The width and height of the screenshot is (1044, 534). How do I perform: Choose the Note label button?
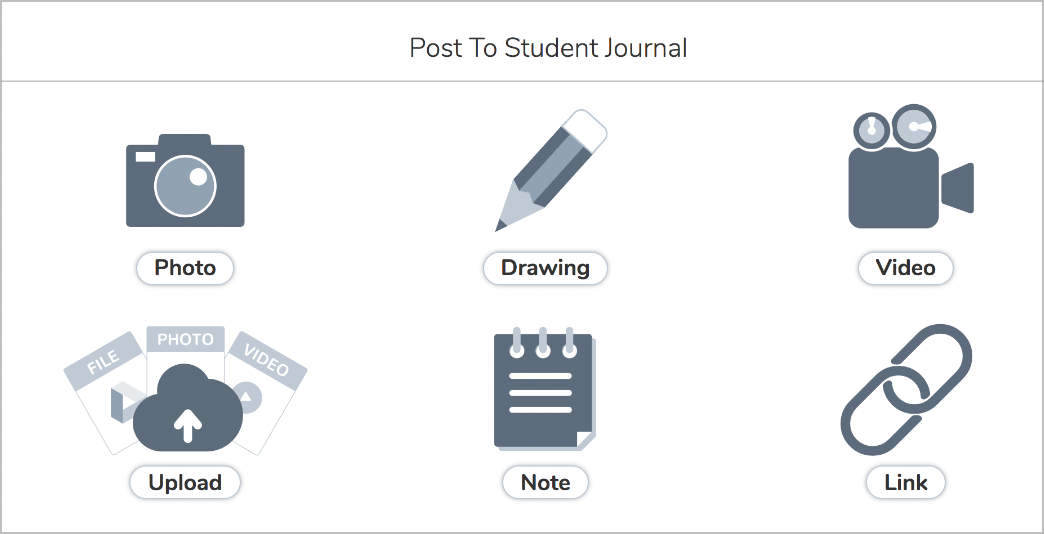click(545, 482)
